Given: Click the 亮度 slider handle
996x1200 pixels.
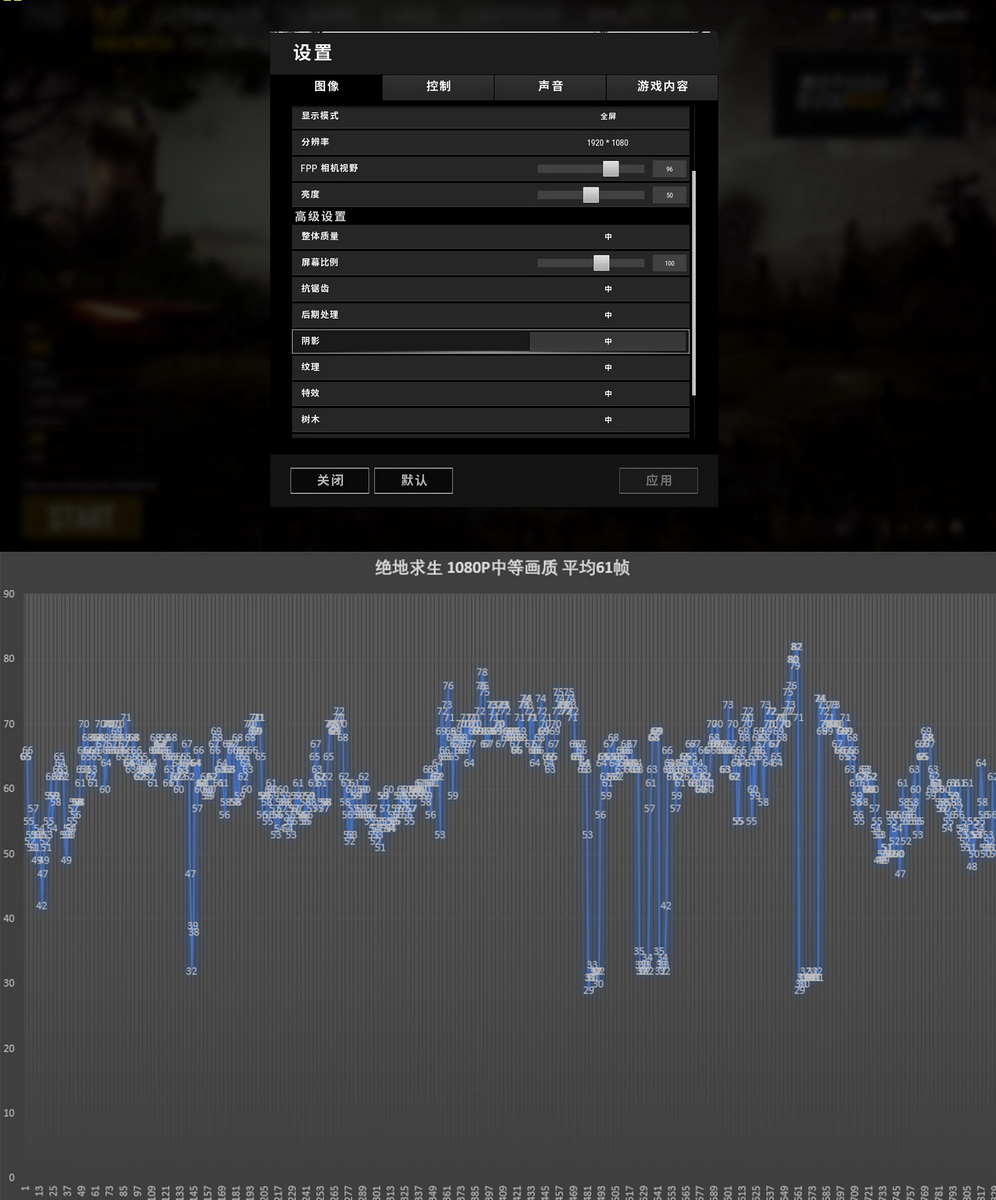Looking at the screenshot, I should pyautogui.click(x=591, y=195).
